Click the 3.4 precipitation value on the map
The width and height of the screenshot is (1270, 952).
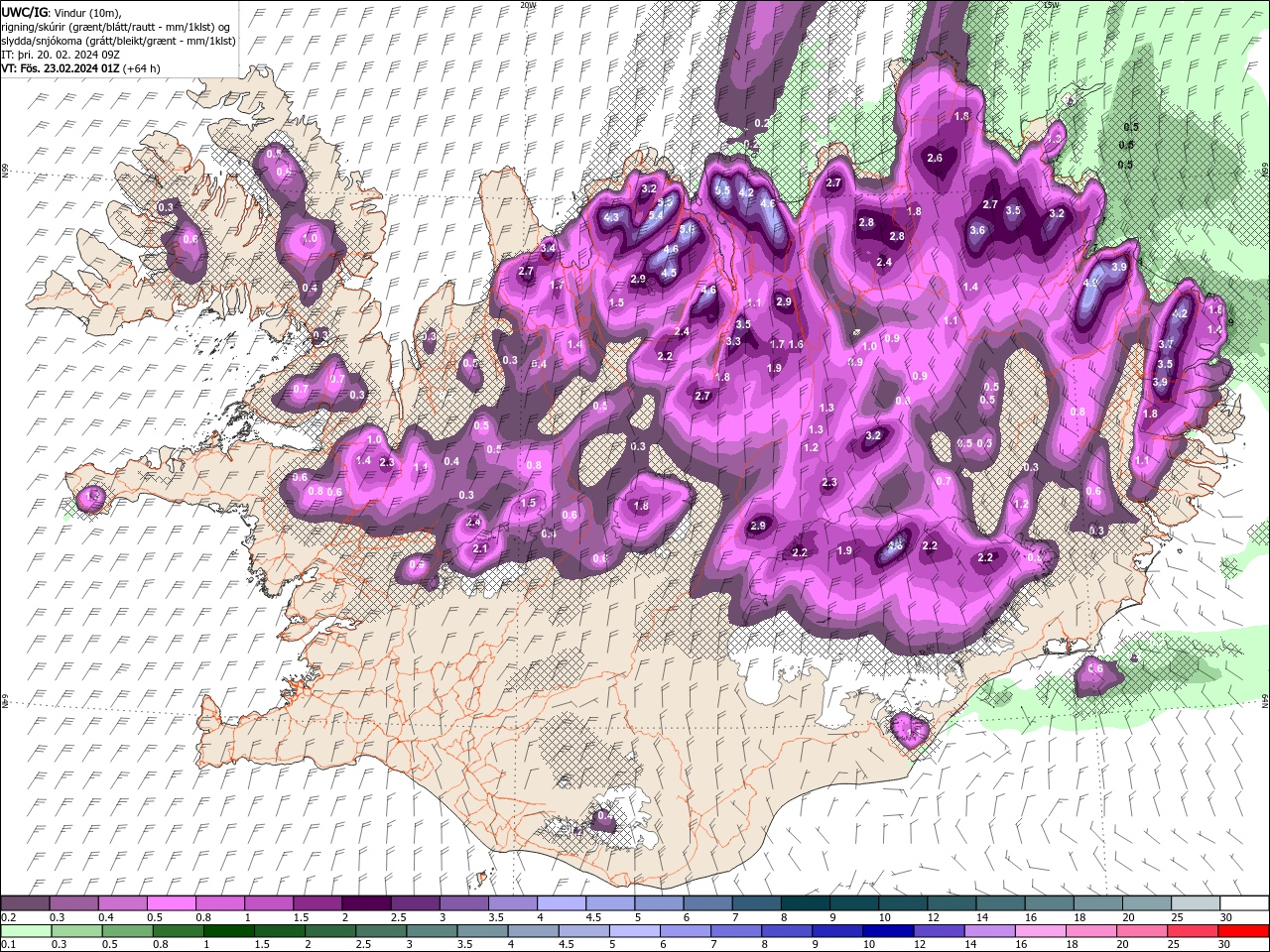548,247
